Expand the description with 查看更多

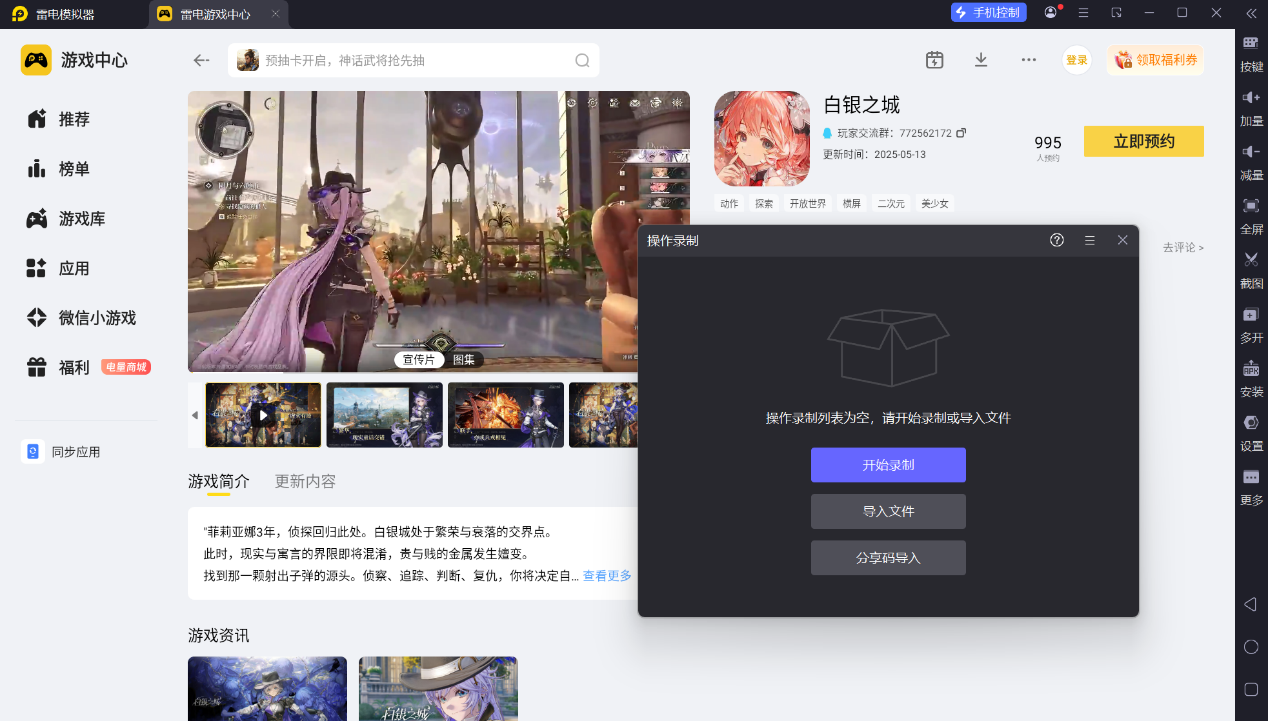pos(607,576)
